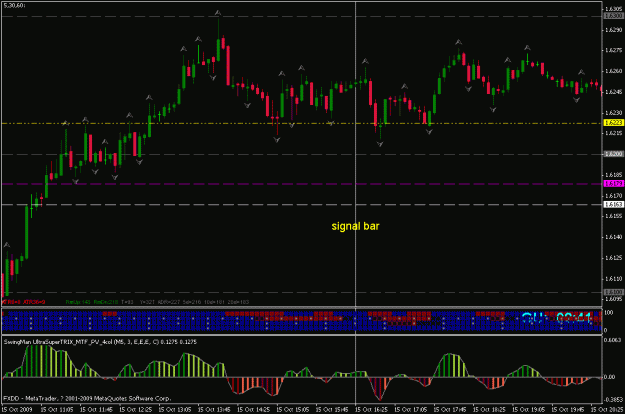625x414 pixels.
Task: Click the 0.00 TRIX zero-line scale value
Action: [x=609, y=377]
